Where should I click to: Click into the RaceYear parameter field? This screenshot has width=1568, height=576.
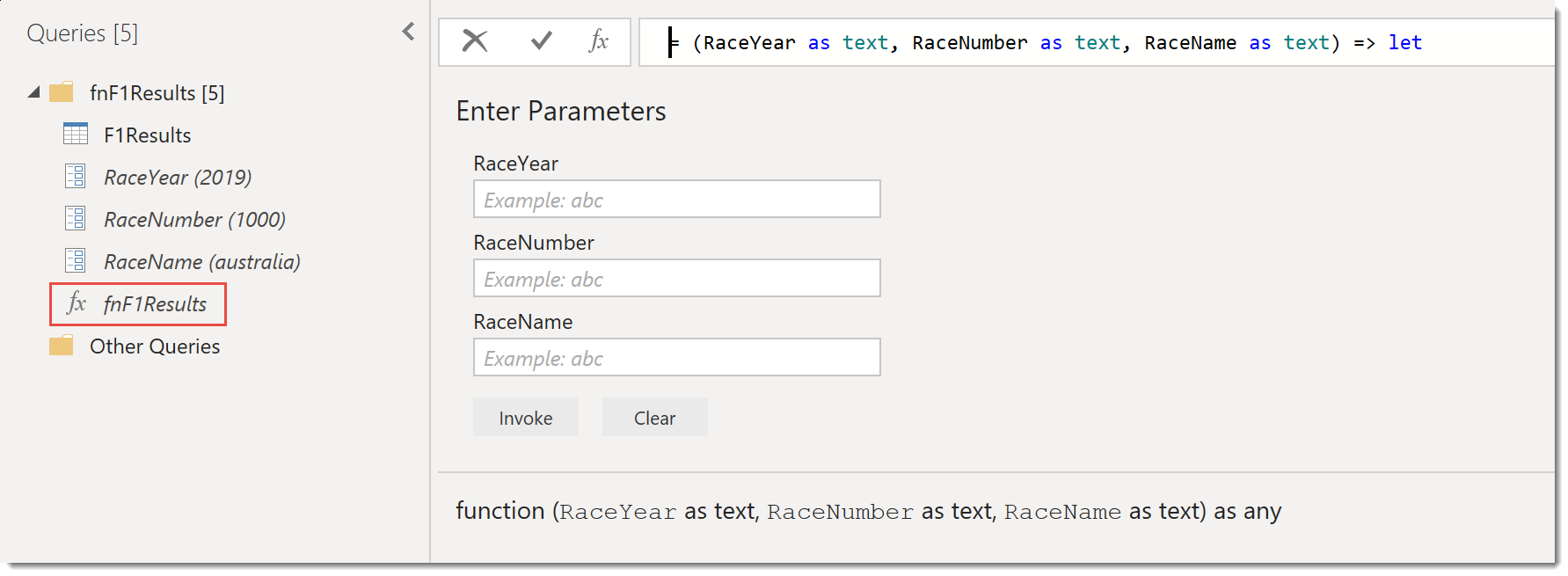(676, 200)
